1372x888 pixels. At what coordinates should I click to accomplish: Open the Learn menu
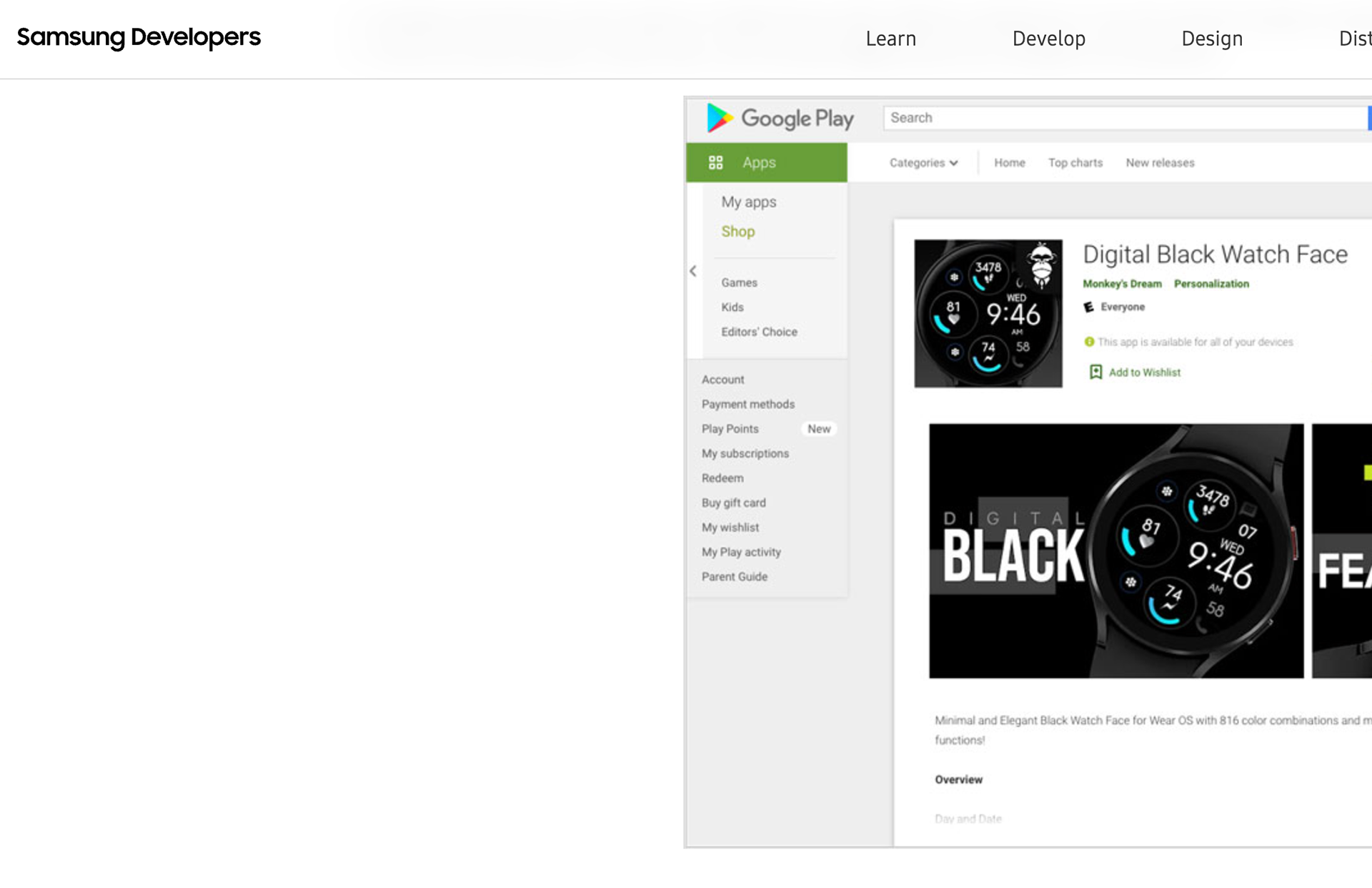(890, 39)
